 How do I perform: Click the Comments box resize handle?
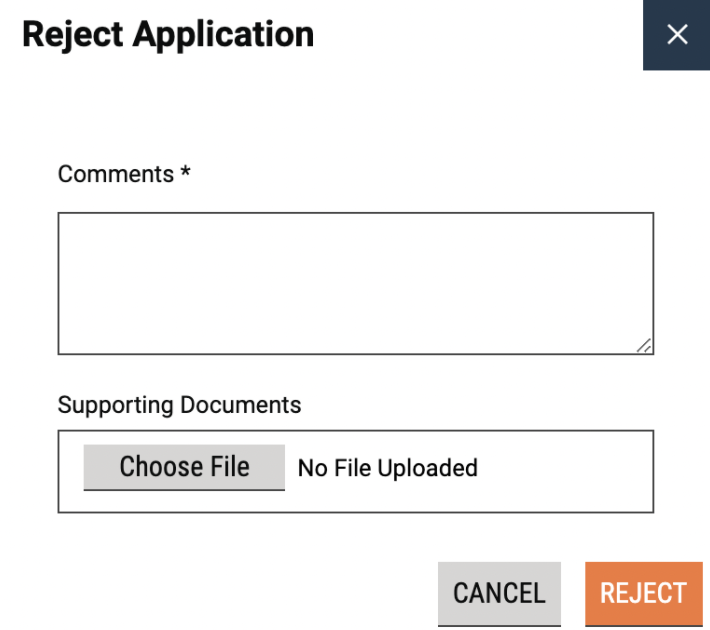tap(644, 345)
